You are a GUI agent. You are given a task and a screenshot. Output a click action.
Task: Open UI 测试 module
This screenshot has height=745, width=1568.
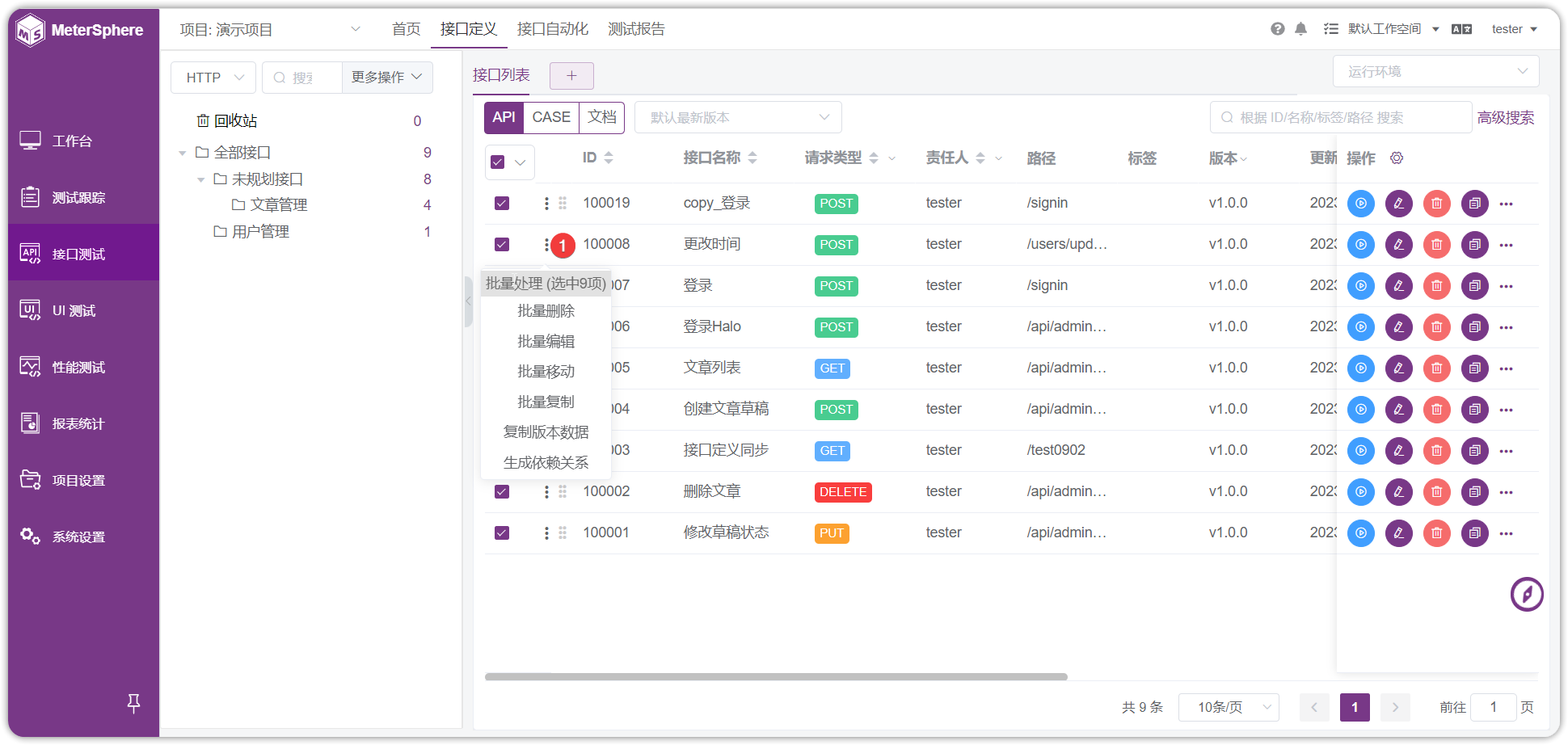click(x=84, y=310)
